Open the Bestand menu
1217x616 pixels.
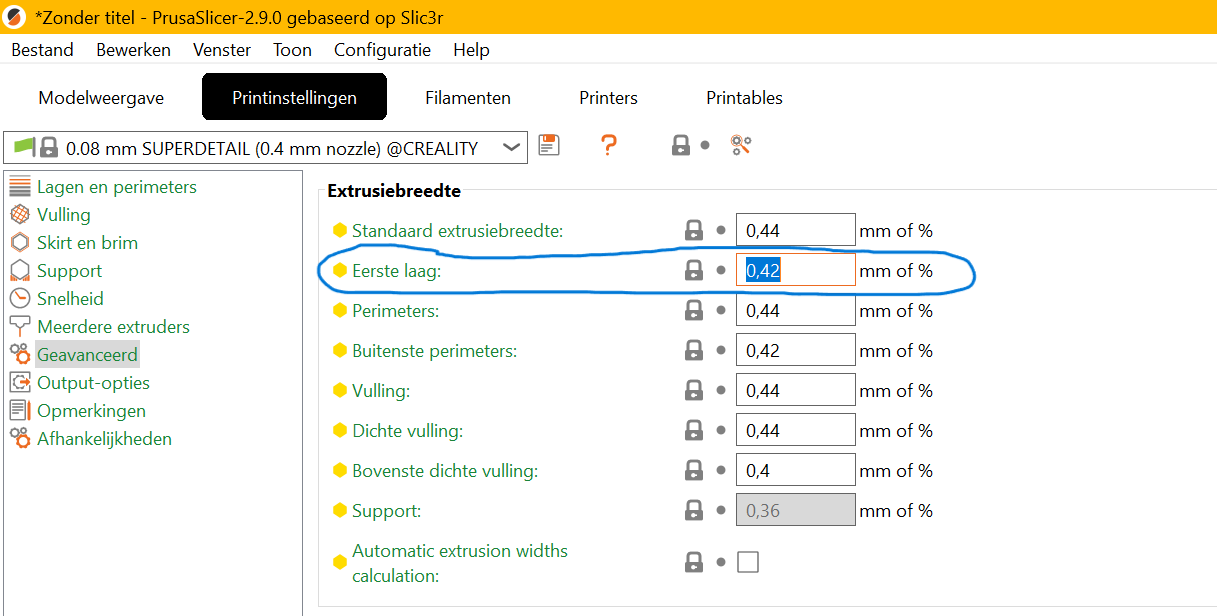tap(42, 49)
